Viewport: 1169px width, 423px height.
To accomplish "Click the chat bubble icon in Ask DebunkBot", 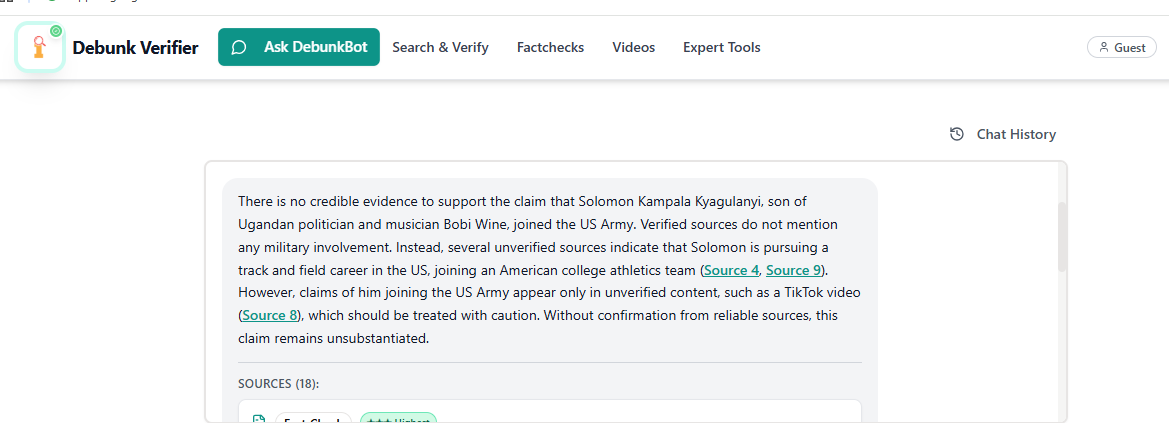I will (x=239, y=47).
